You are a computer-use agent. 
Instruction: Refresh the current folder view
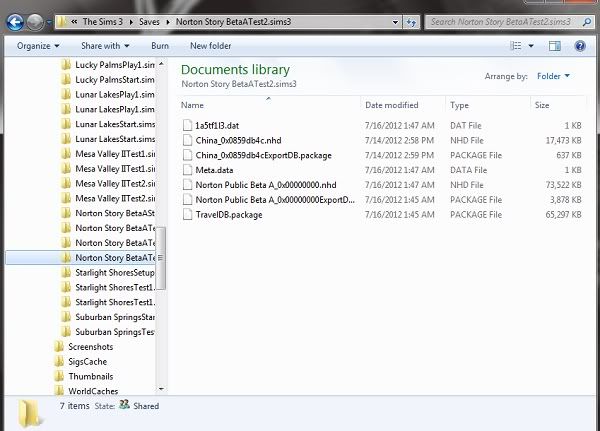pos(411,22)
